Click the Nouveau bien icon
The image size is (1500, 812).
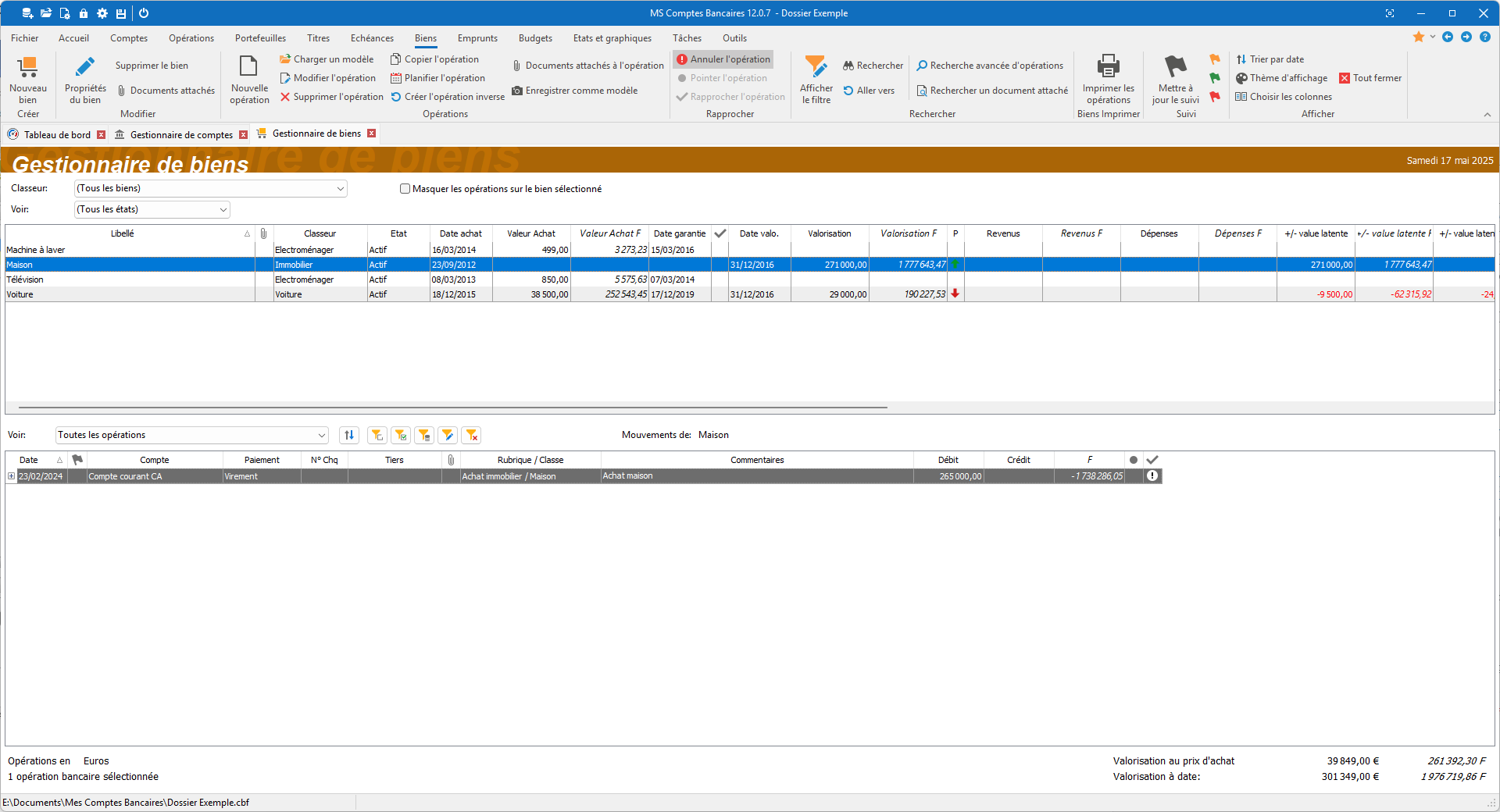tap(28, 68)
